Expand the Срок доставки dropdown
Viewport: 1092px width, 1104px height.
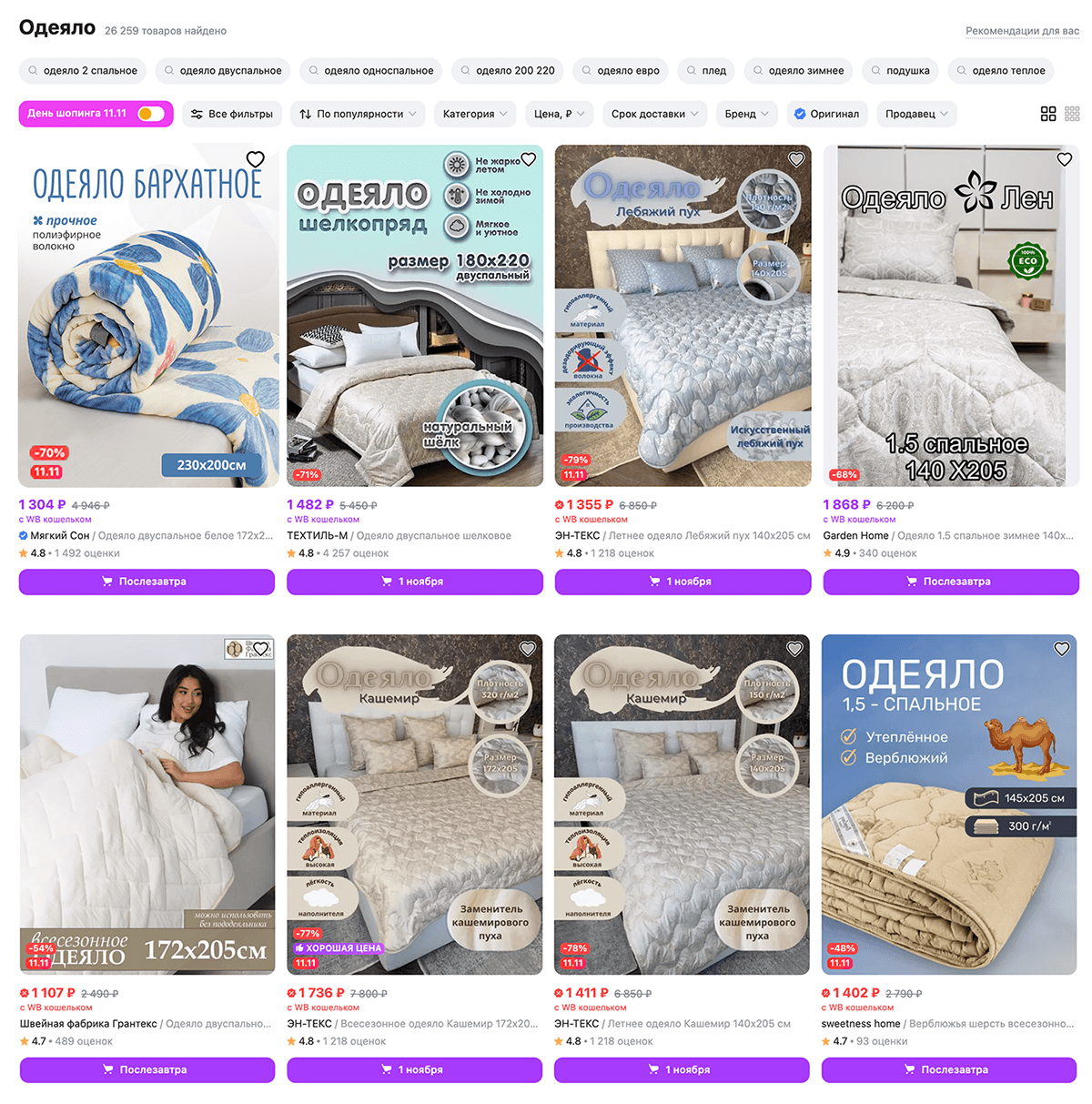(x=655, y=114)
